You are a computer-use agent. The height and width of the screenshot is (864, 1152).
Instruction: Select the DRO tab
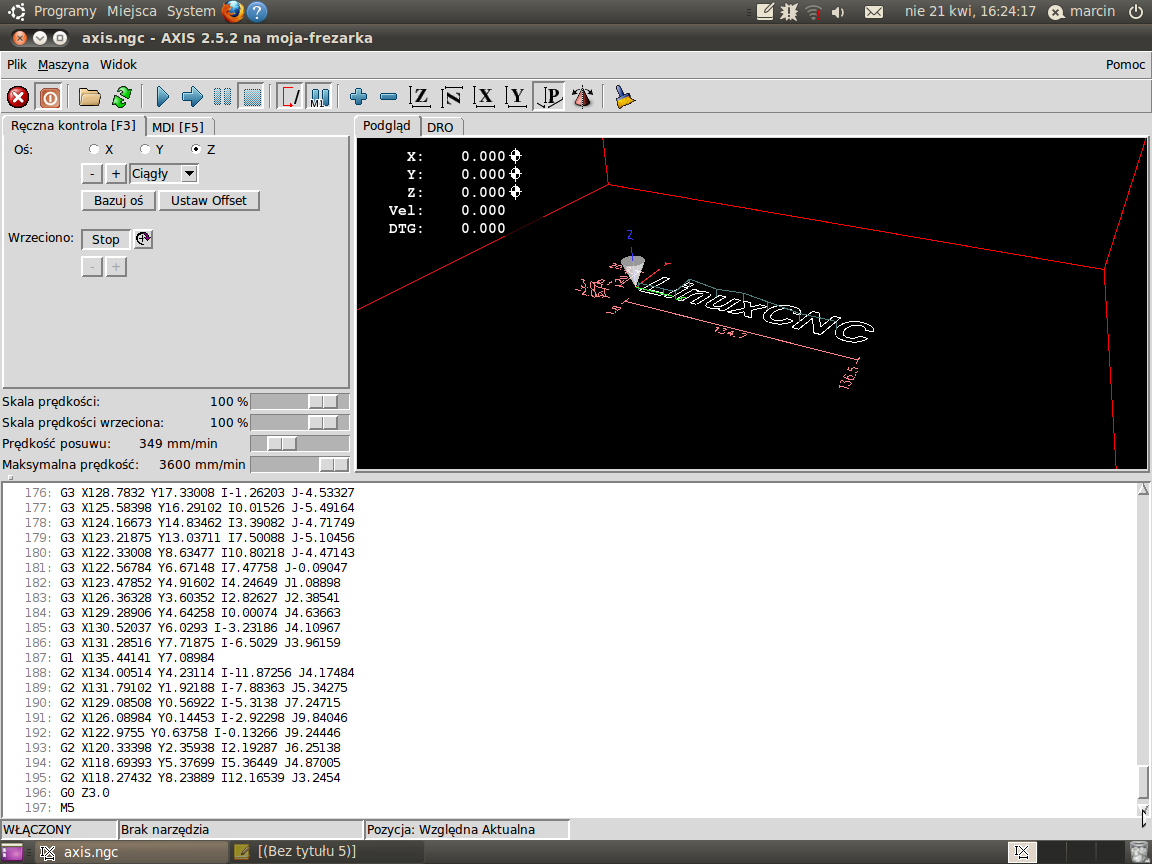point(440,127)
